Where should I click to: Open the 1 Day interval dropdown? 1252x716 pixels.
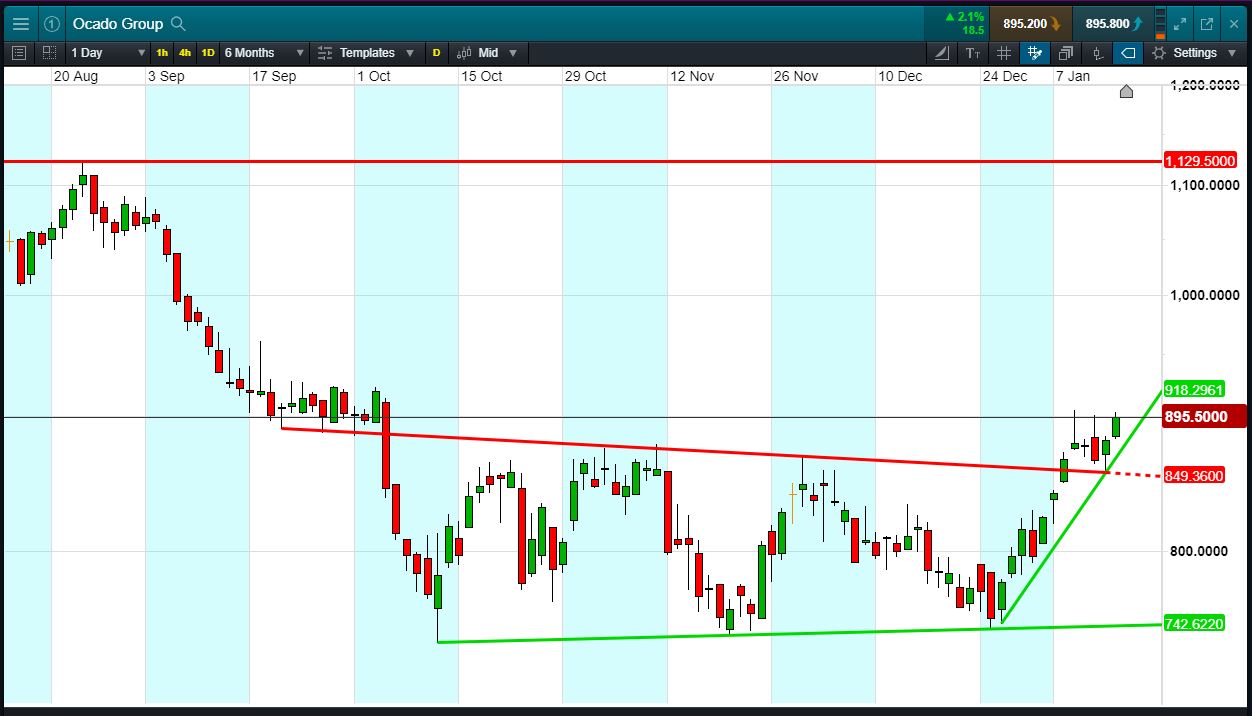coord(108,52)
